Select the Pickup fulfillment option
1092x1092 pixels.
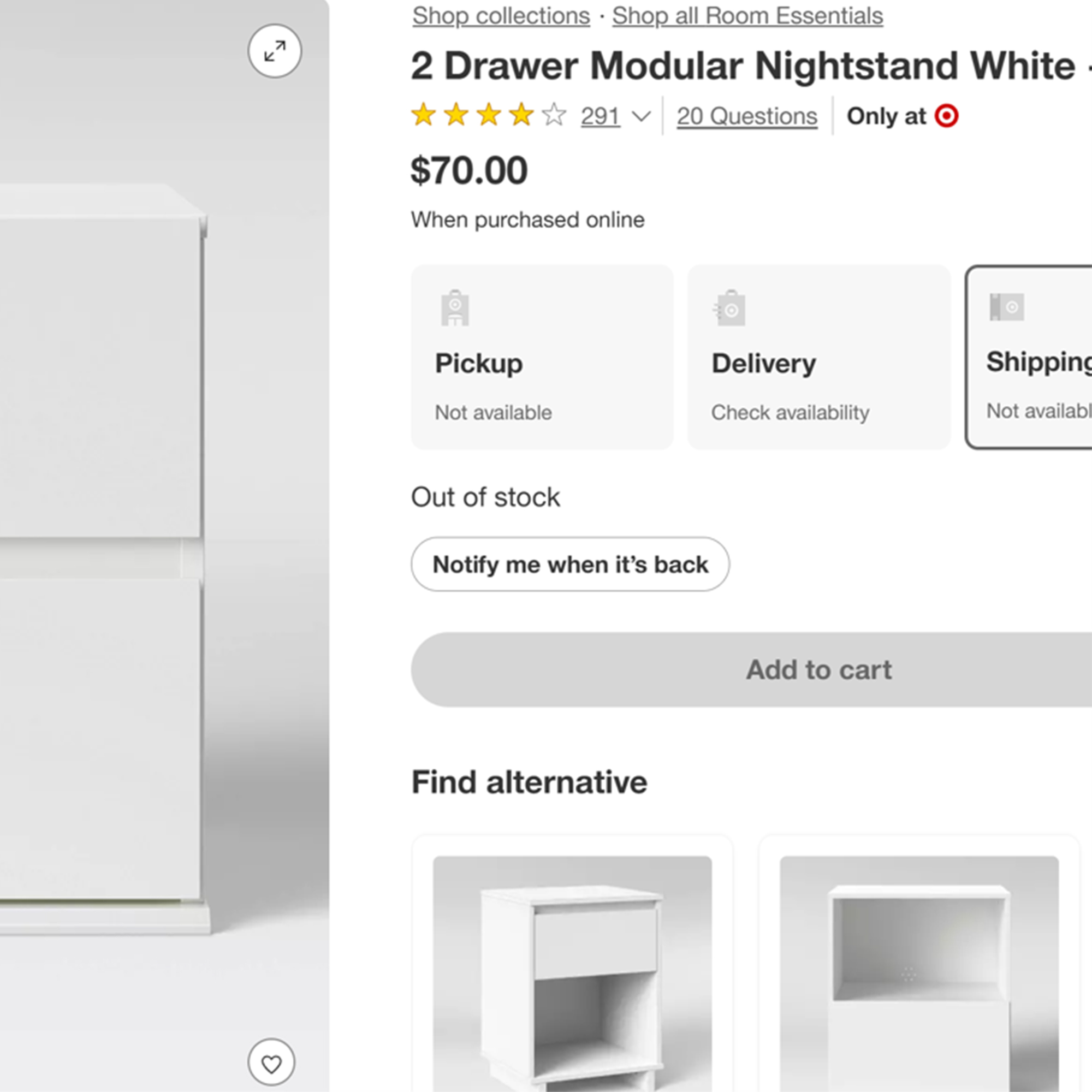pyautogui.click(x=542, y=357)
